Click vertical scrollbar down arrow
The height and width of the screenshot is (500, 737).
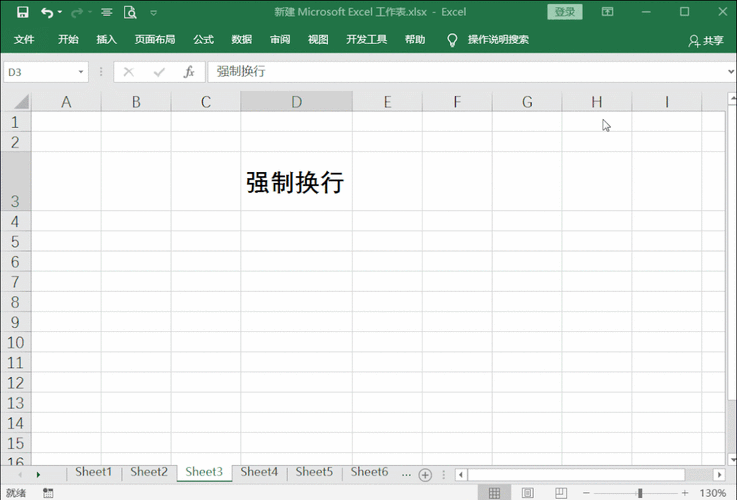(x=732, y=459)
